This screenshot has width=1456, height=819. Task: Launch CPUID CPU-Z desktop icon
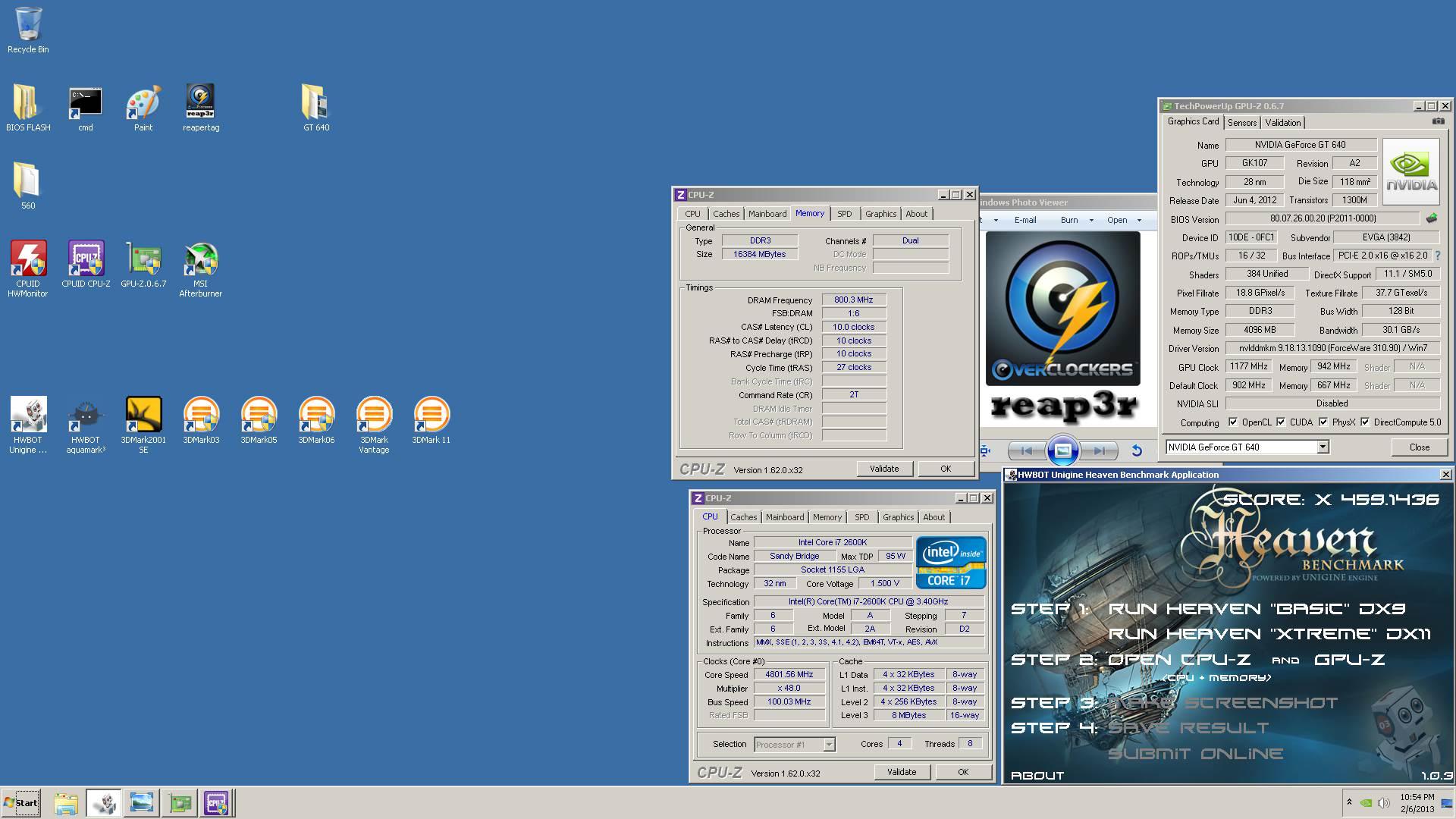tap(86, 265)
